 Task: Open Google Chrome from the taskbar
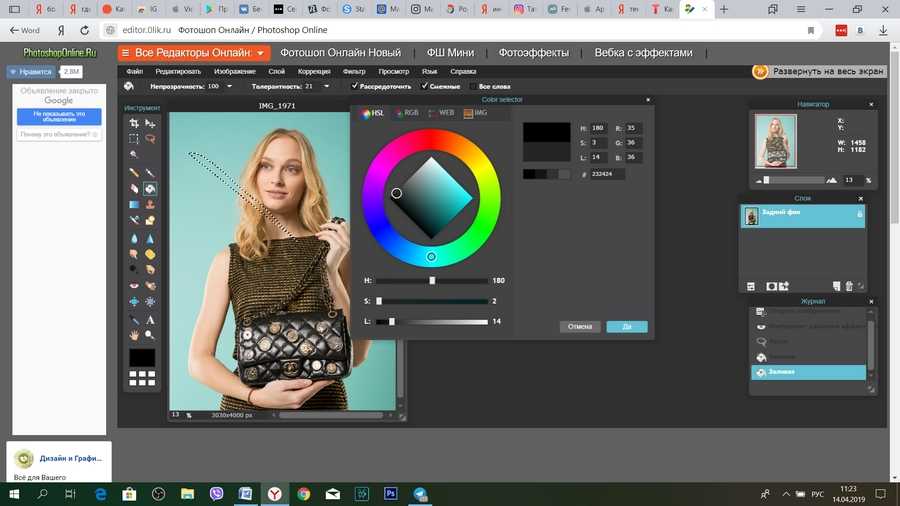pos(304,494)
